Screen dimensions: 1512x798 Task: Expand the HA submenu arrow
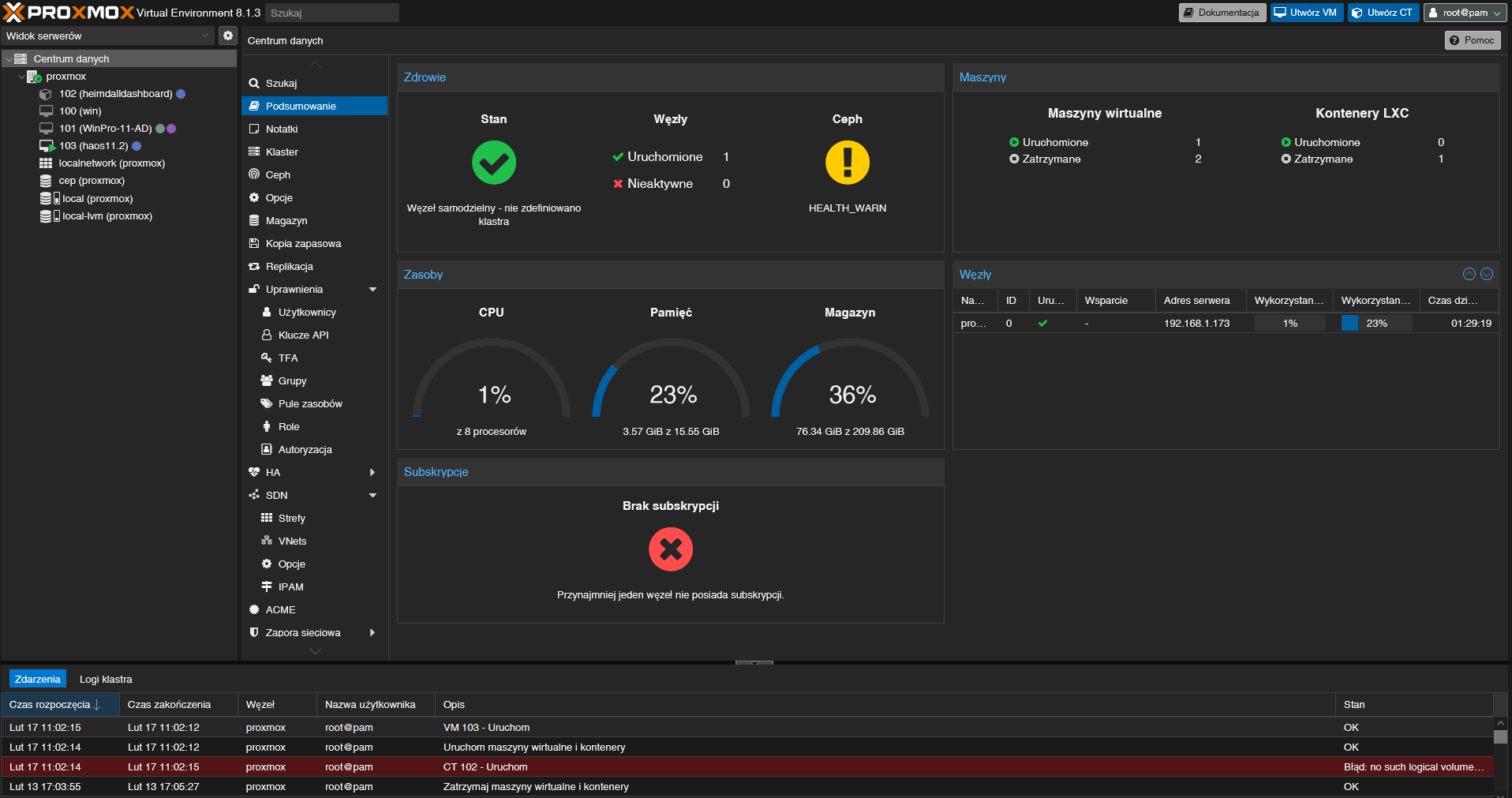pos(372,473)
